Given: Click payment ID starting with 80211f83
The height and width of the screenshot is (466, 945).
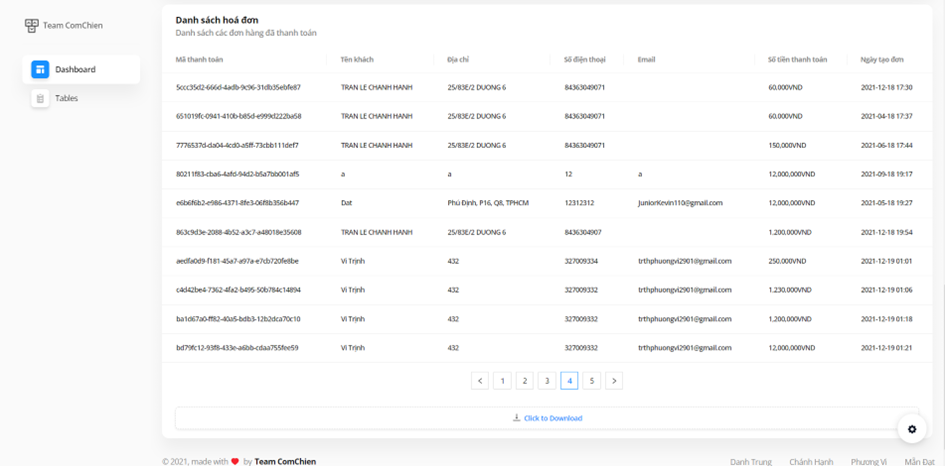Looking at the screenshot, I should coord(237,174).
